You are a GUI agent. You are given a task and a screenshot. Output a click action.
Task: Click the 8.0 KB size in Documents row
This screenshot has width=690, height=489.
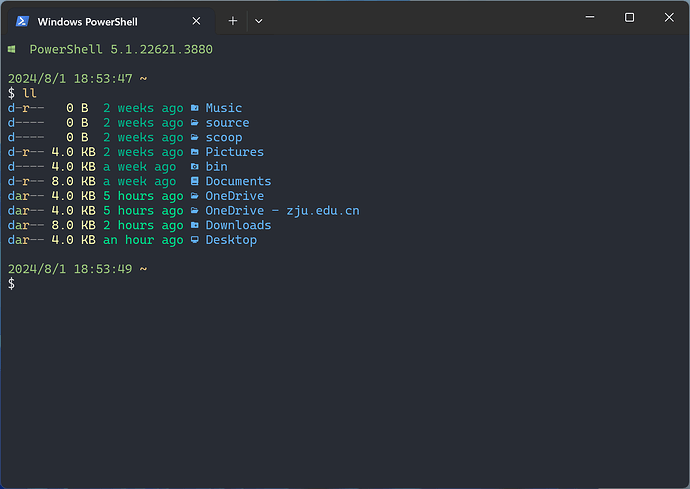pos(73,181)
